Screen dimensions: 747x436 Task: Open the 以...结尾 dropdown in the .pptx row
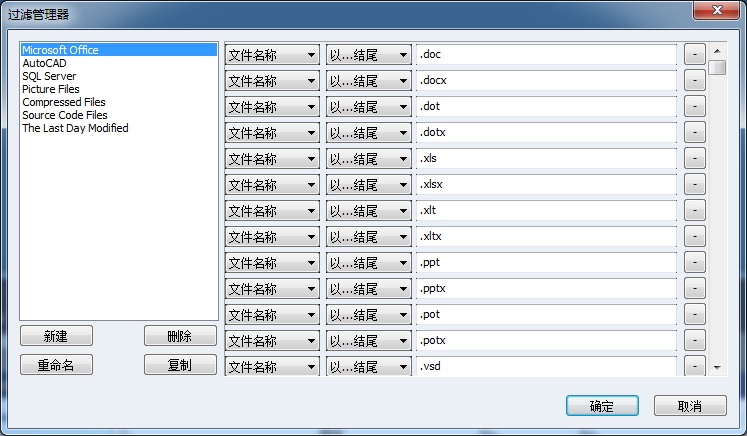tap(369, 289)
